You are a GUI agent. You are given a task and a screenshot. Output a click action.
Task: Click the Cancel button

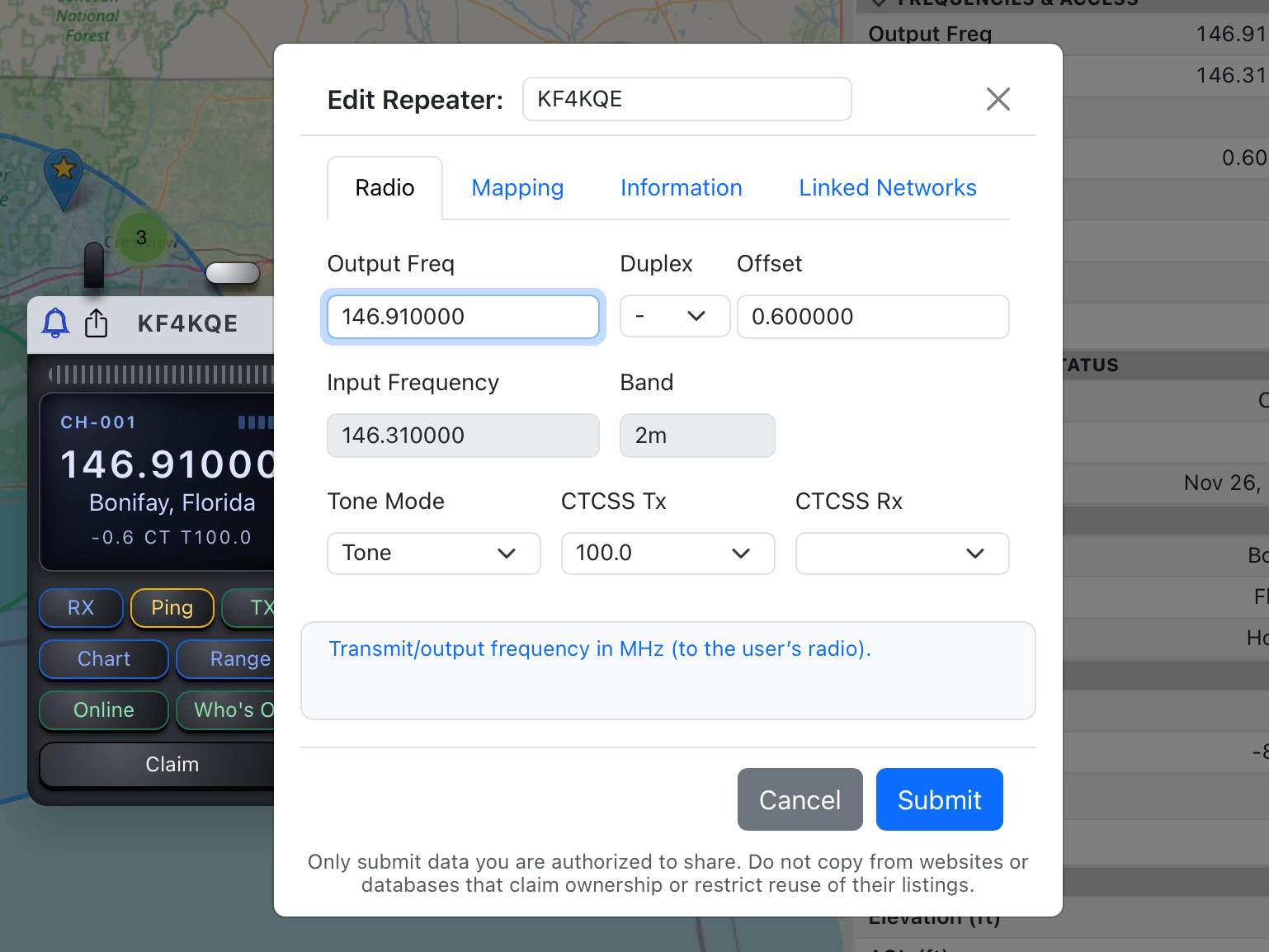point(800,799)
